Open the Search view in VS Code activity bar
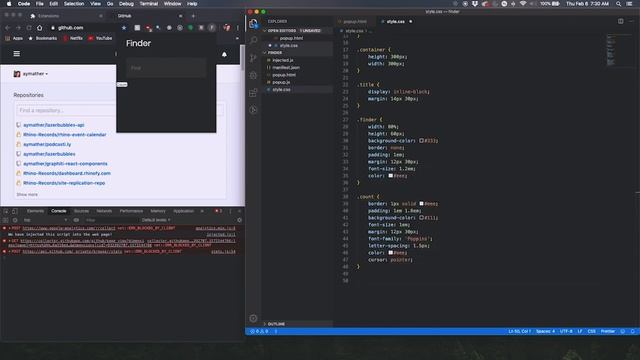This screenshot has width=640, height=360. click(x=253, y=40)
